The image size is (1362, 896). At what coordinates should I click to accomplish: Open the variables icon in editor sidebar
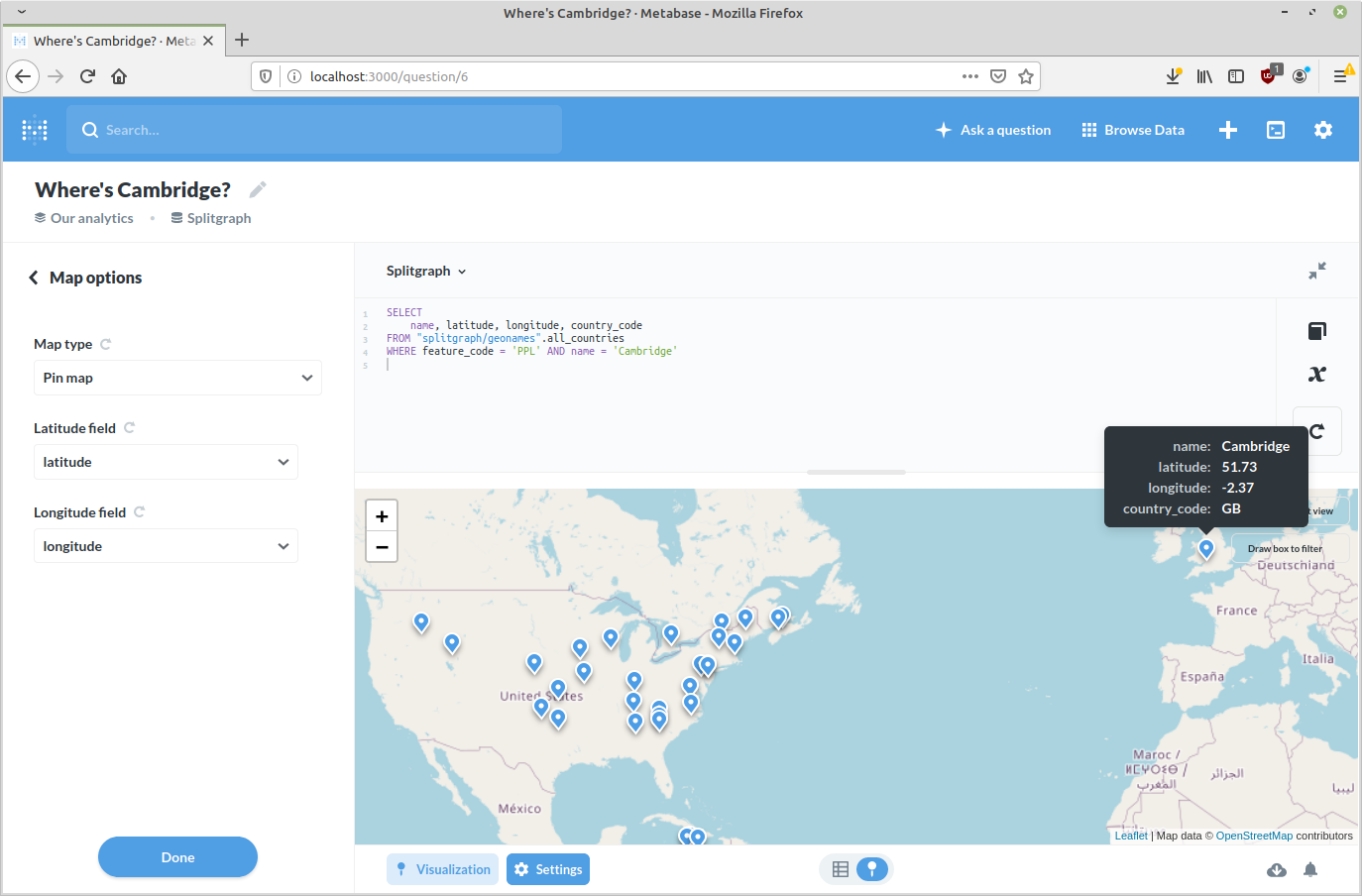[x=1317, y=374]
